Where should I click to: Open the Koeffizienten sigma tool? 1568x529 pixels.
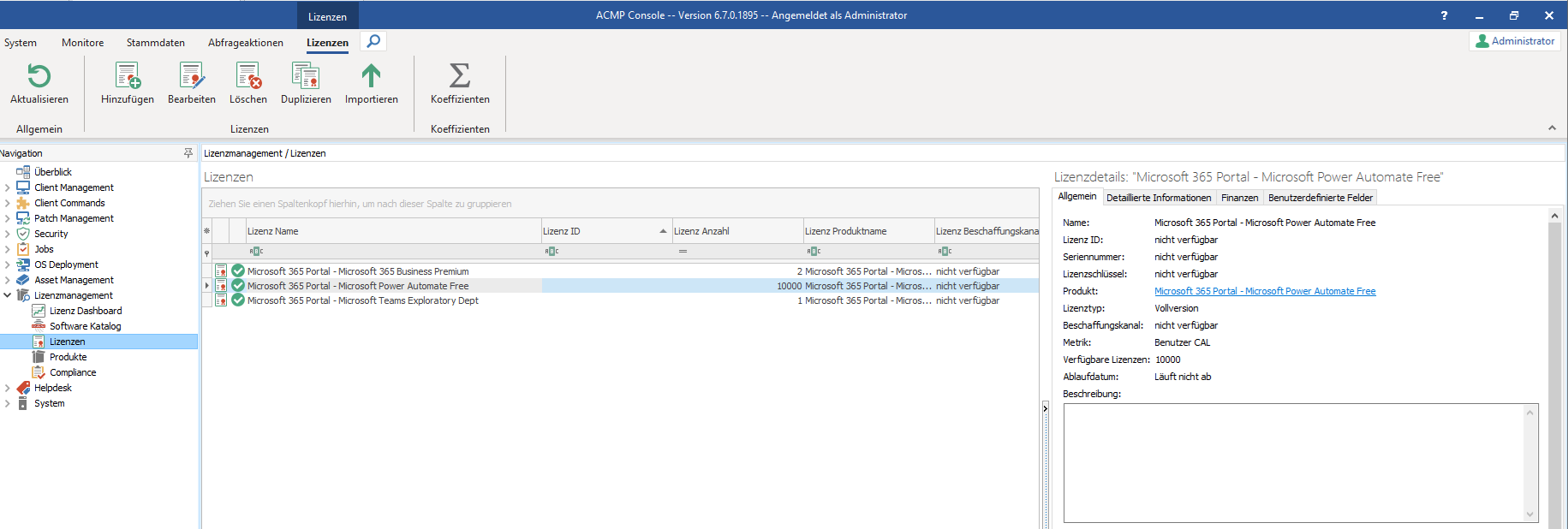click(x=460, y=77)
